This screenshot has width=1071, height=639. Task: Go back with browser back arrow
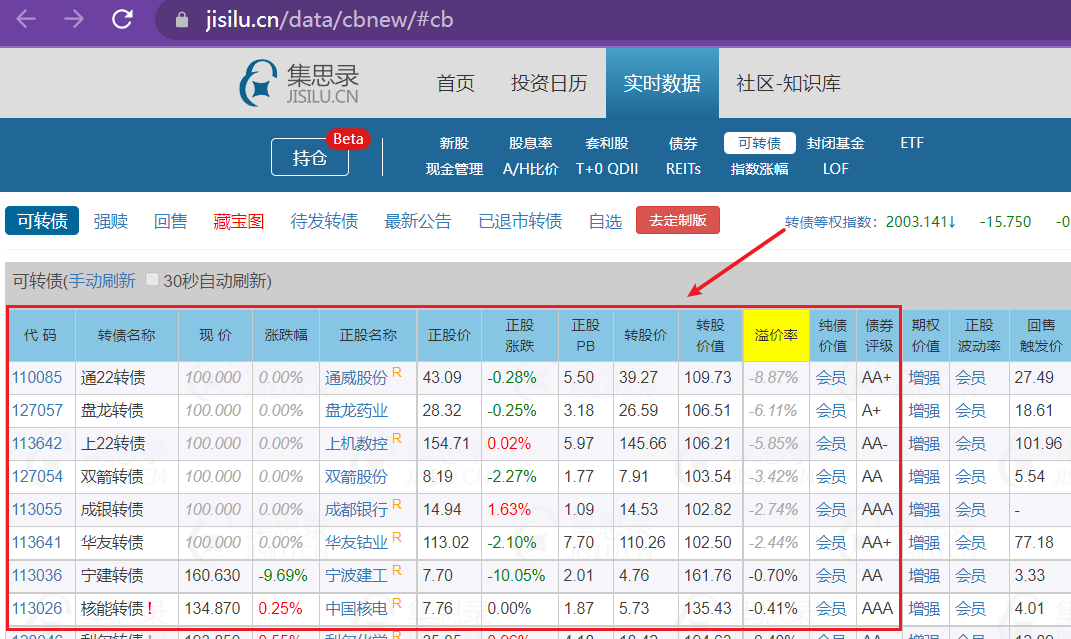pos(26,19)
